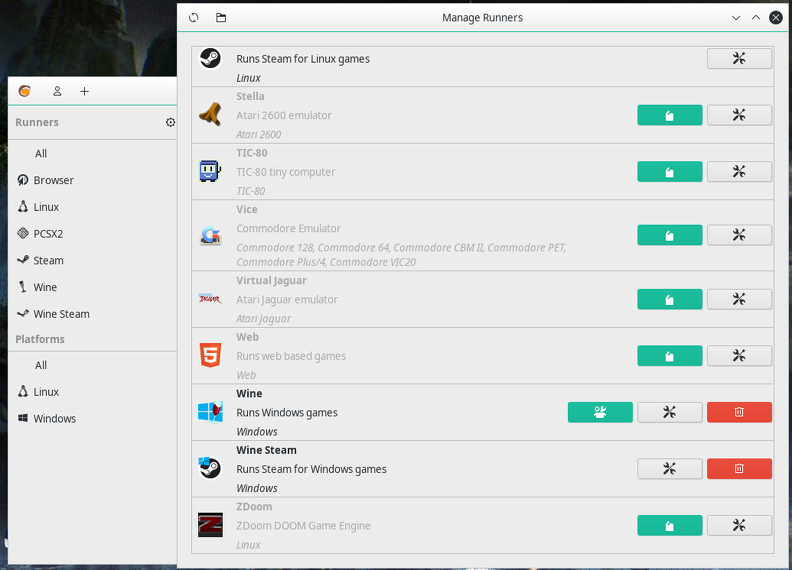Configure the Stella runner
The width and height of the screenshot is (792, 570).
tap(739, 115)
